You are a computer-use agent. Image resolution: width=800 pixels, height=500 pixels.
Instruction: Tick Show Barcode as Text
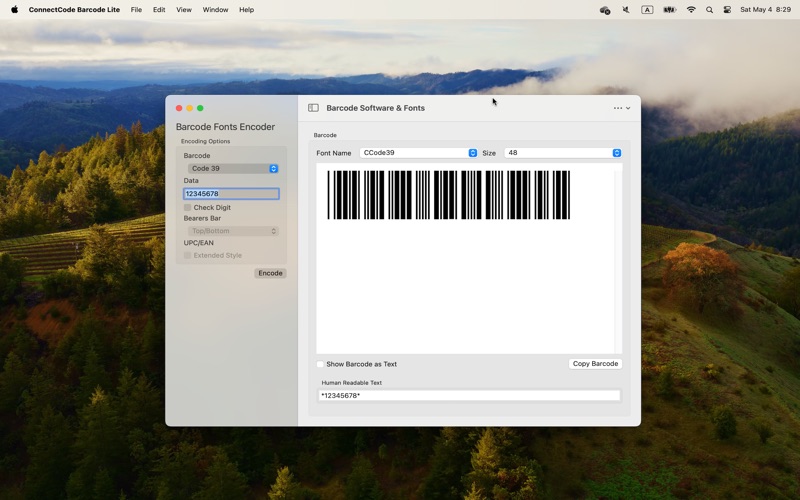click(x=321, y=364)
